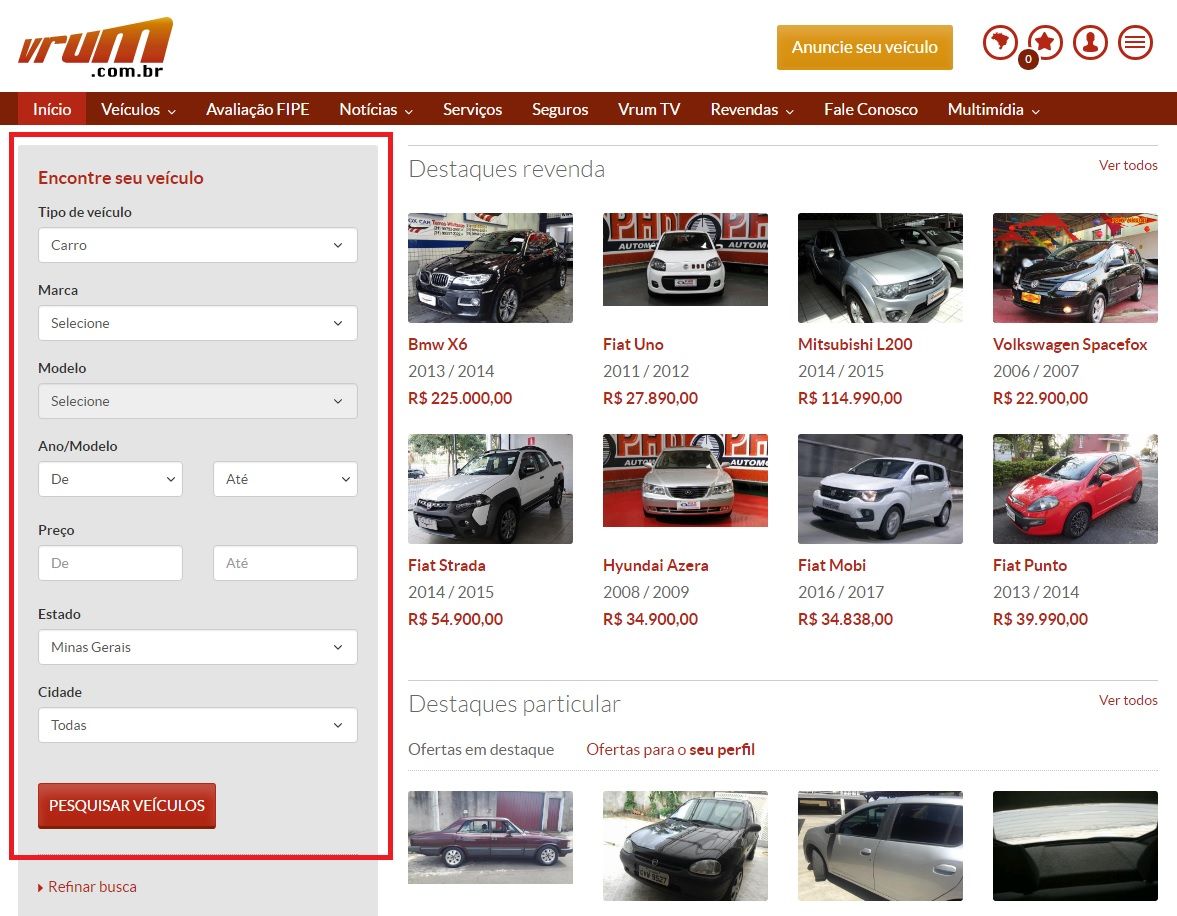Click the Hyundai Azera title link
This screenshot has height=916, width=1177.
(655, 565)
